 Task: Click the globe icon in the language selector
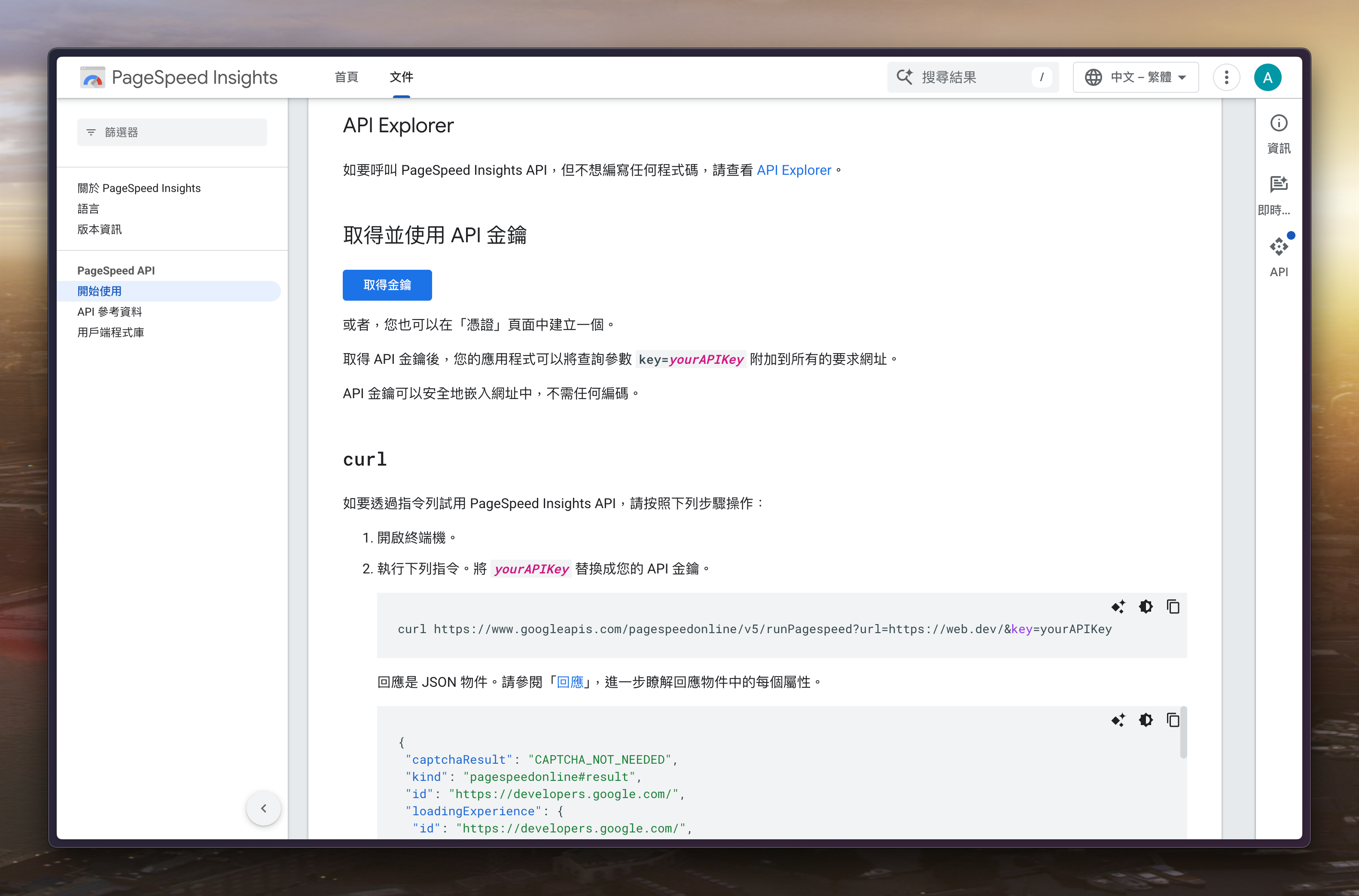1093,77
